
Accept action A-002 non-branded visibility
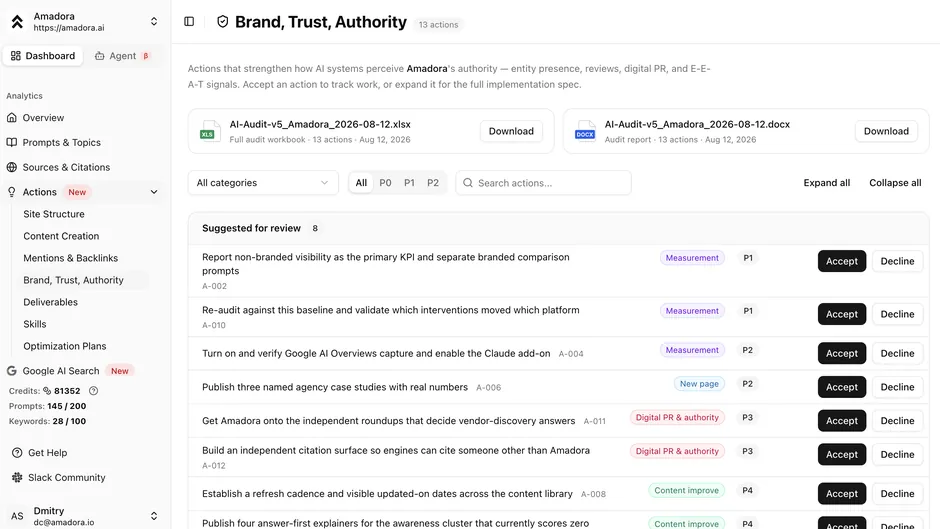pos(842,261)
